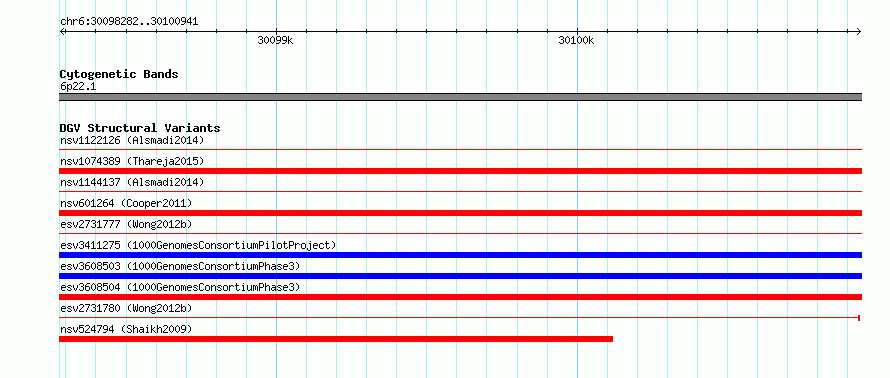Click the gray 6p22.1 cytogenetic band
Screen dimensions: 890x378
point(460,97)
